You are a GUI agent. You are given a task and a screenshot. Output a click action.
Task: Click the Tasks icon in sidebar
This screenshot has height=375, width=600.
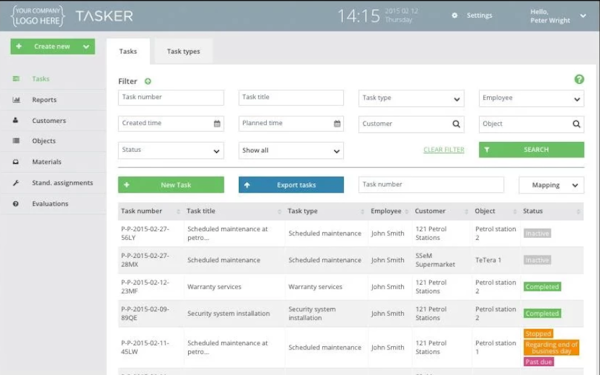pyautogui.click(x=16, y=78)
